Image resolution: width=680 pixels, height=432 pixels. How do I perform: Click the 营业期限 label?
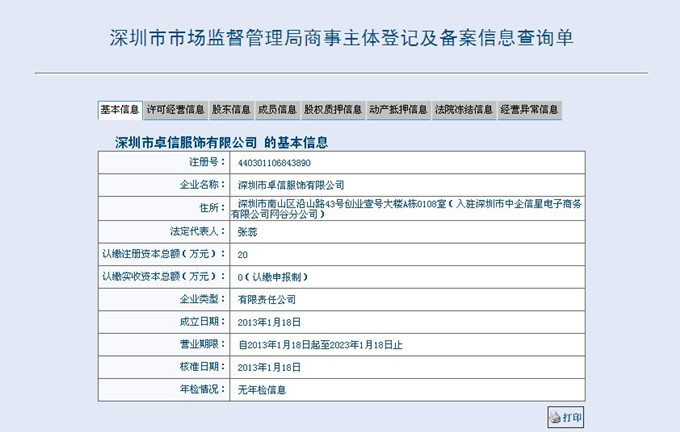(x=203, y=344)
